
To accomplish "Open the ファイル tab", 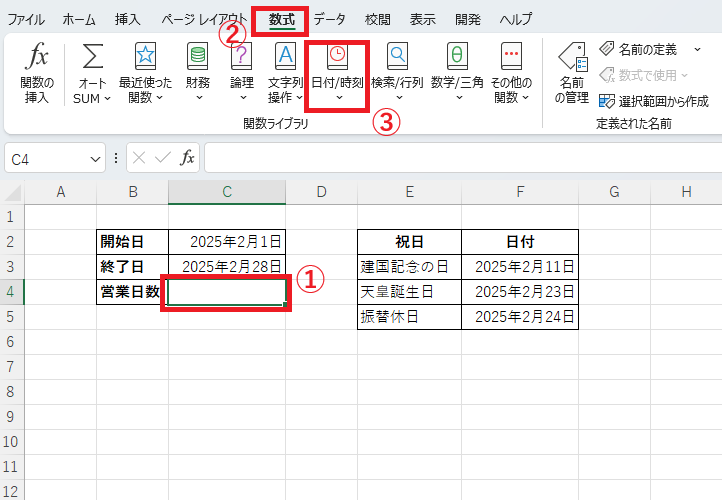I will coord(26,19).
